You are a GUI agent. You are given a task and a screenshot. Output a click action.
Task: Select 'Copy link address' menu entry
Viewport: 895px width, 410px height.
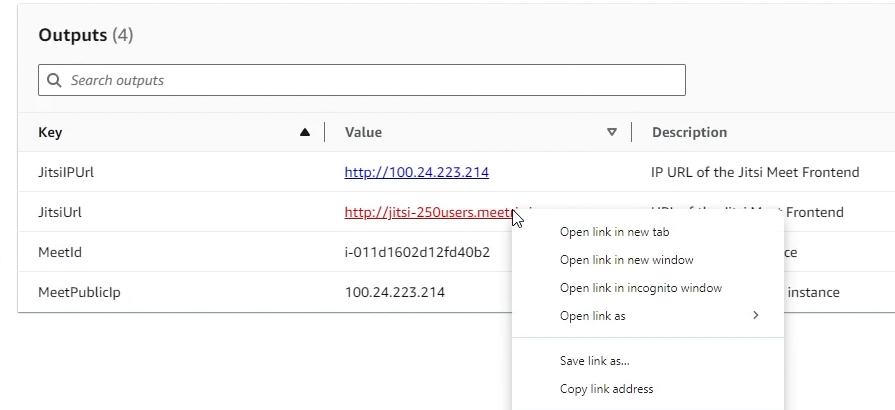click(x=606, y=389)
